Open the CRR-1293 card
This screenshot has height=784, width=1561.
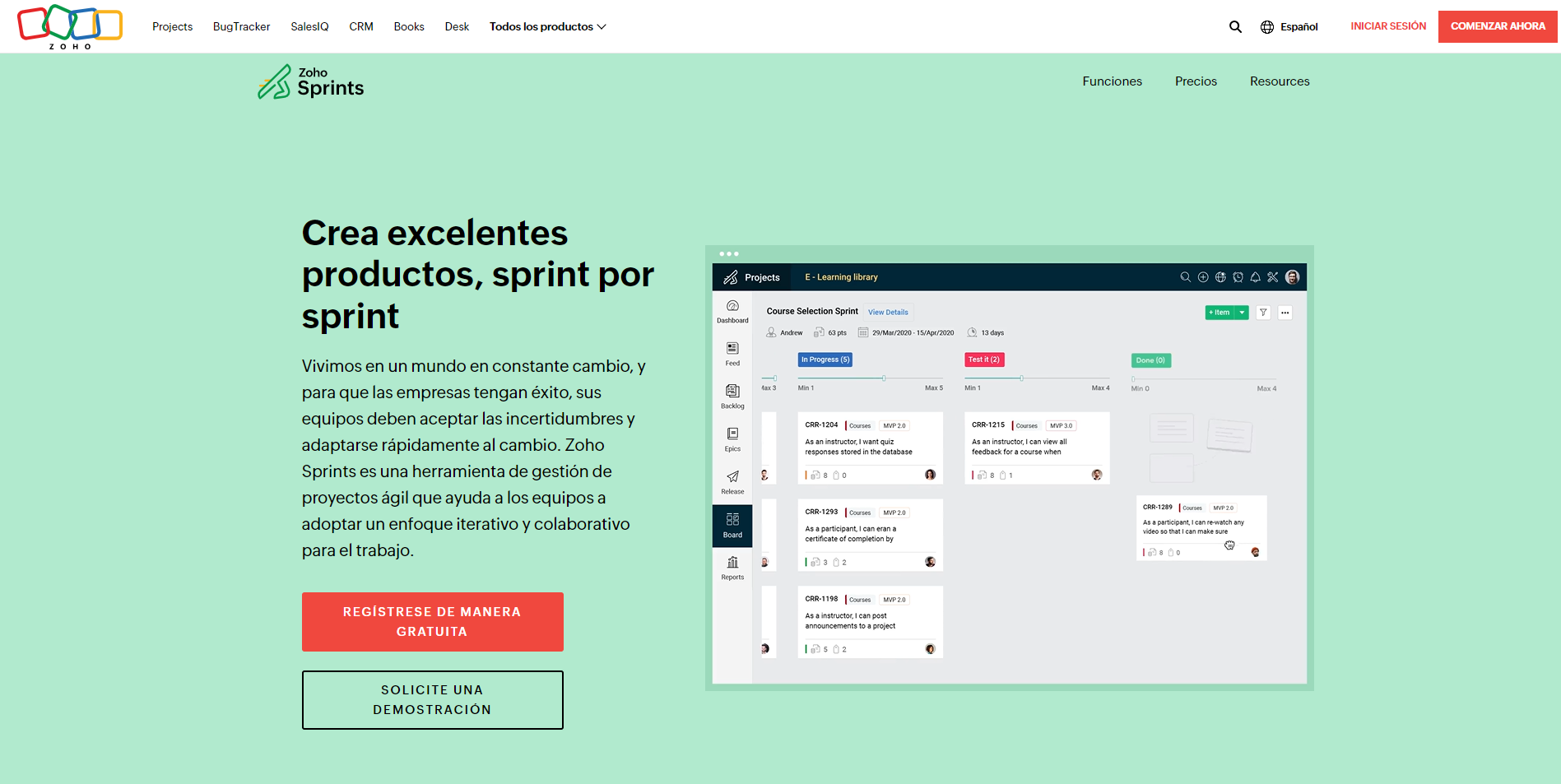click(870, 535)
